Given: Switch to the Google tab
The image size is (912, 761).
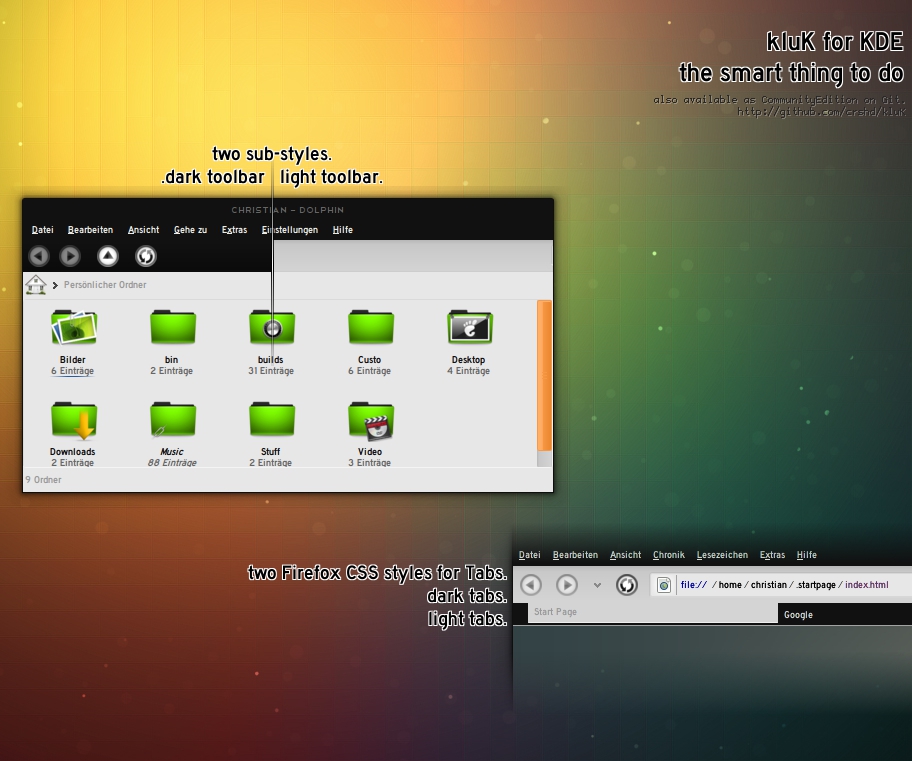Looking at the screenshot, I should [845, 614].
